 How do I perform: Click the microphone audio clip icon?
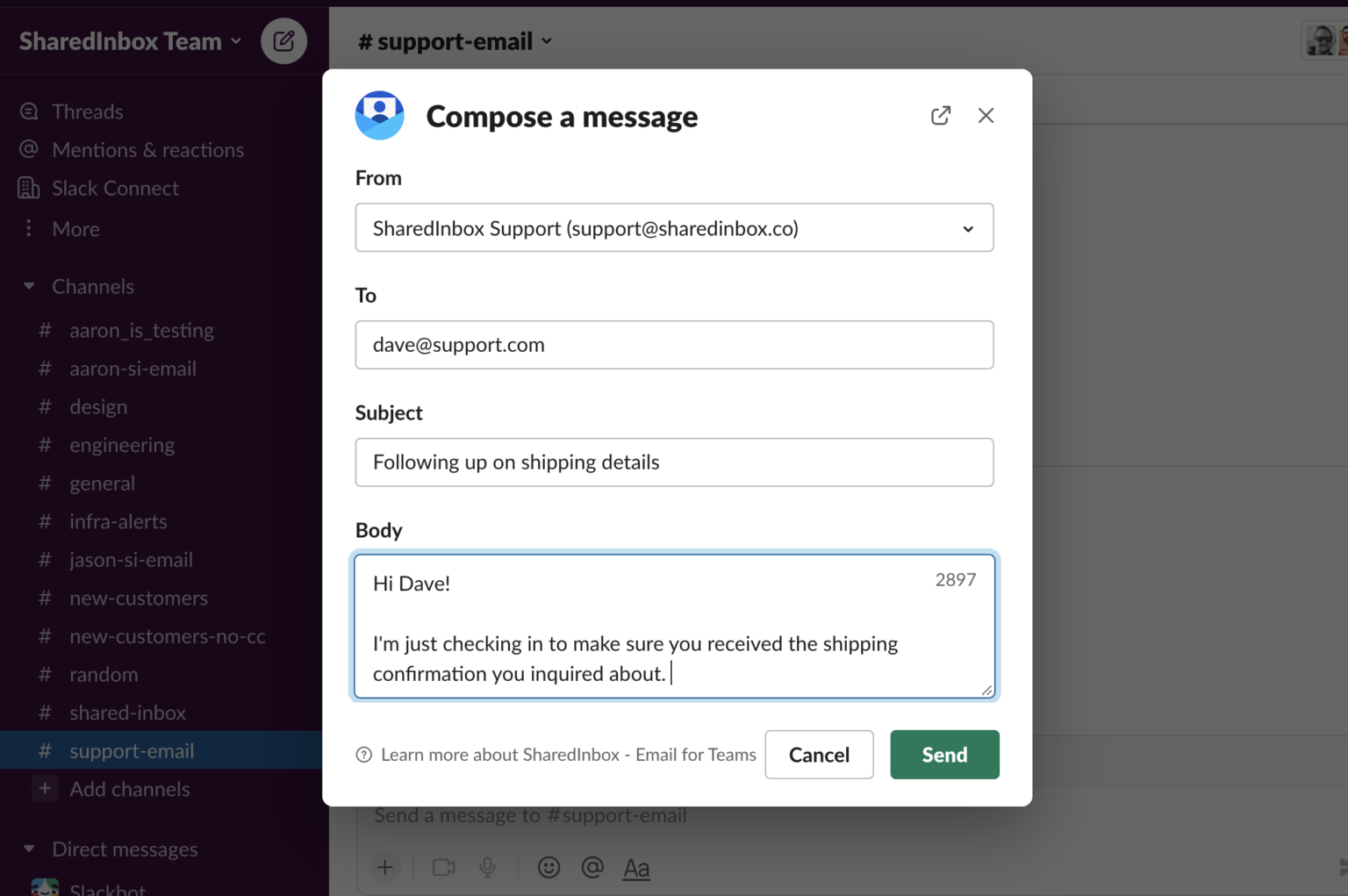point(487,868)
